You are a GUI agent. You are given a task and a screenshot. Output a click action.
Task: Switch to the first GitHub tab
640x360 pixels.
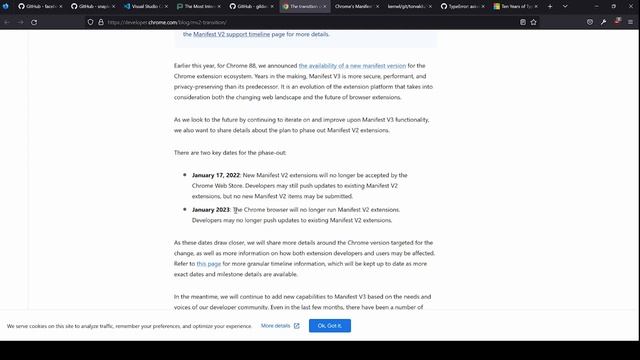coord(40,6)
